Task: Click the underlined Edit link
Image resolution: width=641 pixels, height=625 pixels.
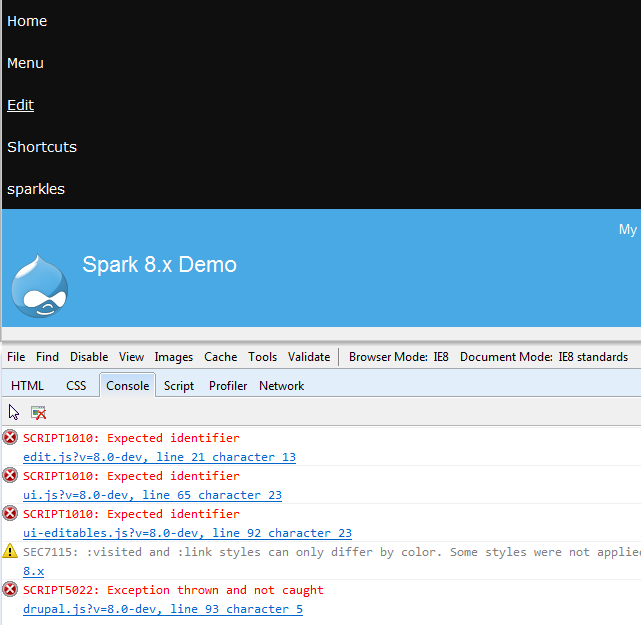Action: tap(20, 105)
